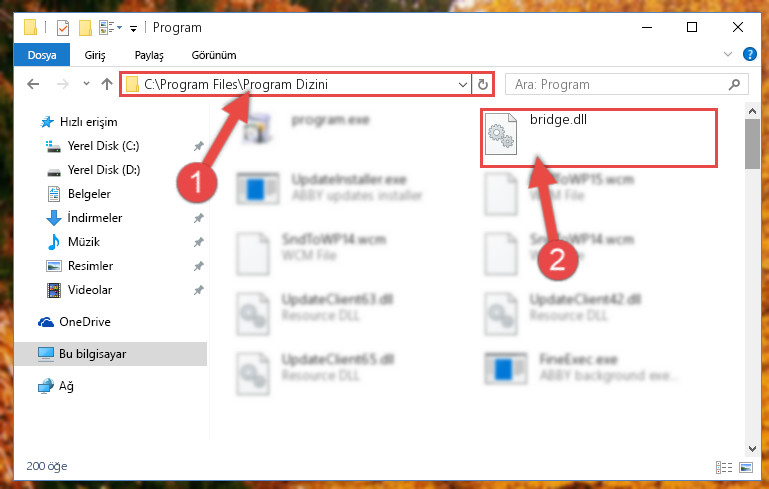This screenshot has height=489, width=769.
Task: Open Yerel Disk (D:) in sidebar
Action: (x=103, y=170)
